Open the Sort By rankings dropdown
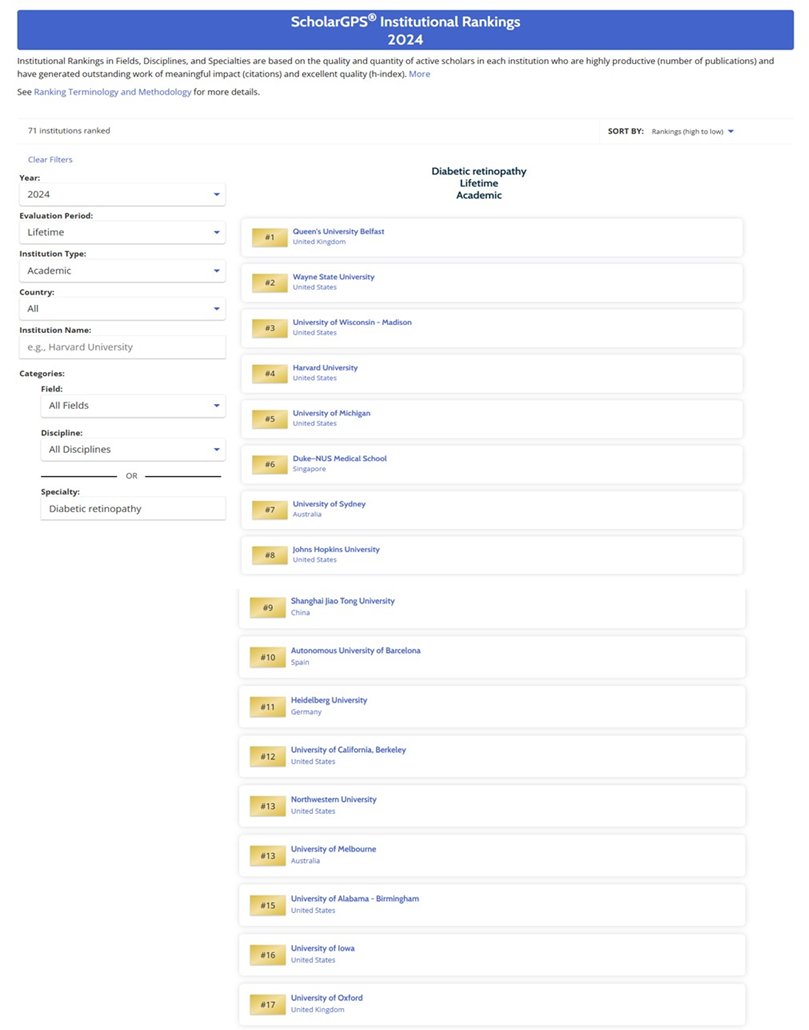The width and height of the screenshot is (809, 1030). coord(692,131)
